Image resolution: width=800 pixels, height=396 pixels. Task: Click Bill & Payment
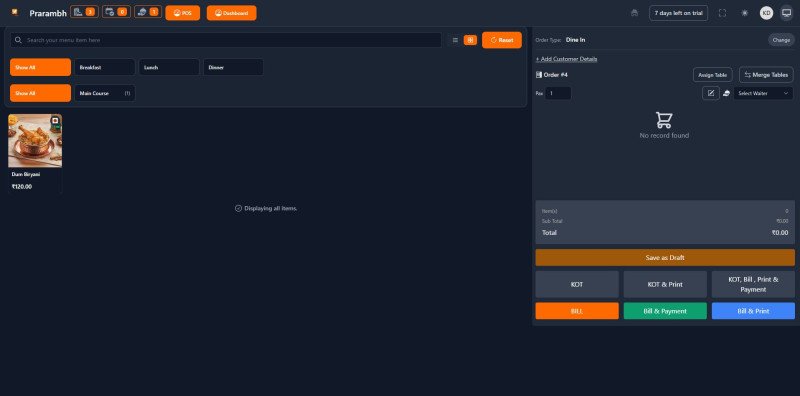(x=665, y=311)
